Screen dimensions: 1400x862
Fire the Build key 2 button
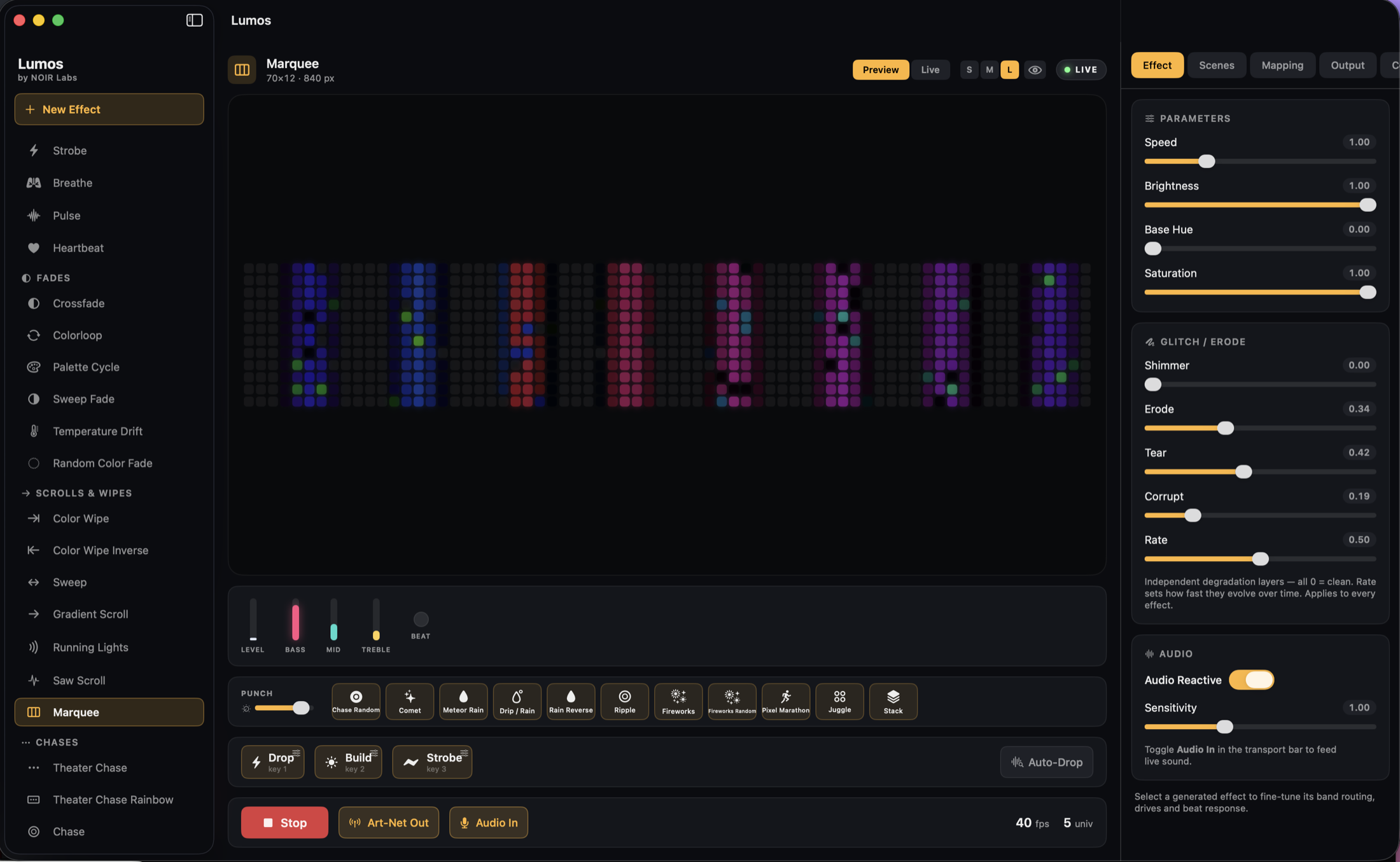[x=348, y=761]
